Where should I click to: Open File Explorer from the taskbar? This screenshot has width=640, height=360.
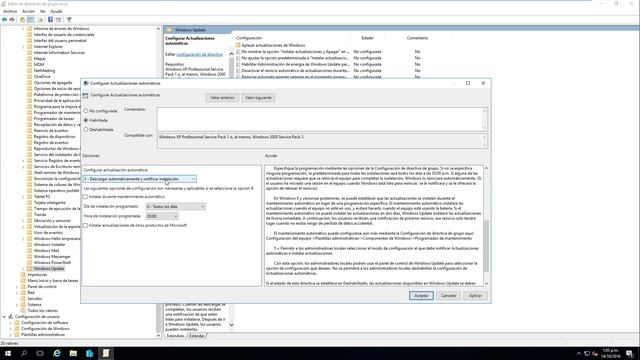pyautogui.click(x=73, y=353)
